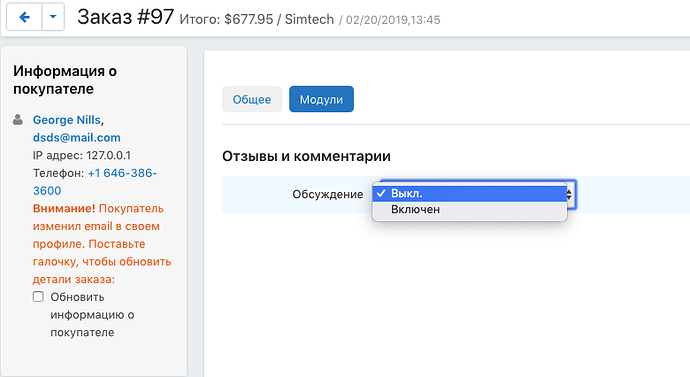Click the checkmark beside Выкл. option

[381, 194]
